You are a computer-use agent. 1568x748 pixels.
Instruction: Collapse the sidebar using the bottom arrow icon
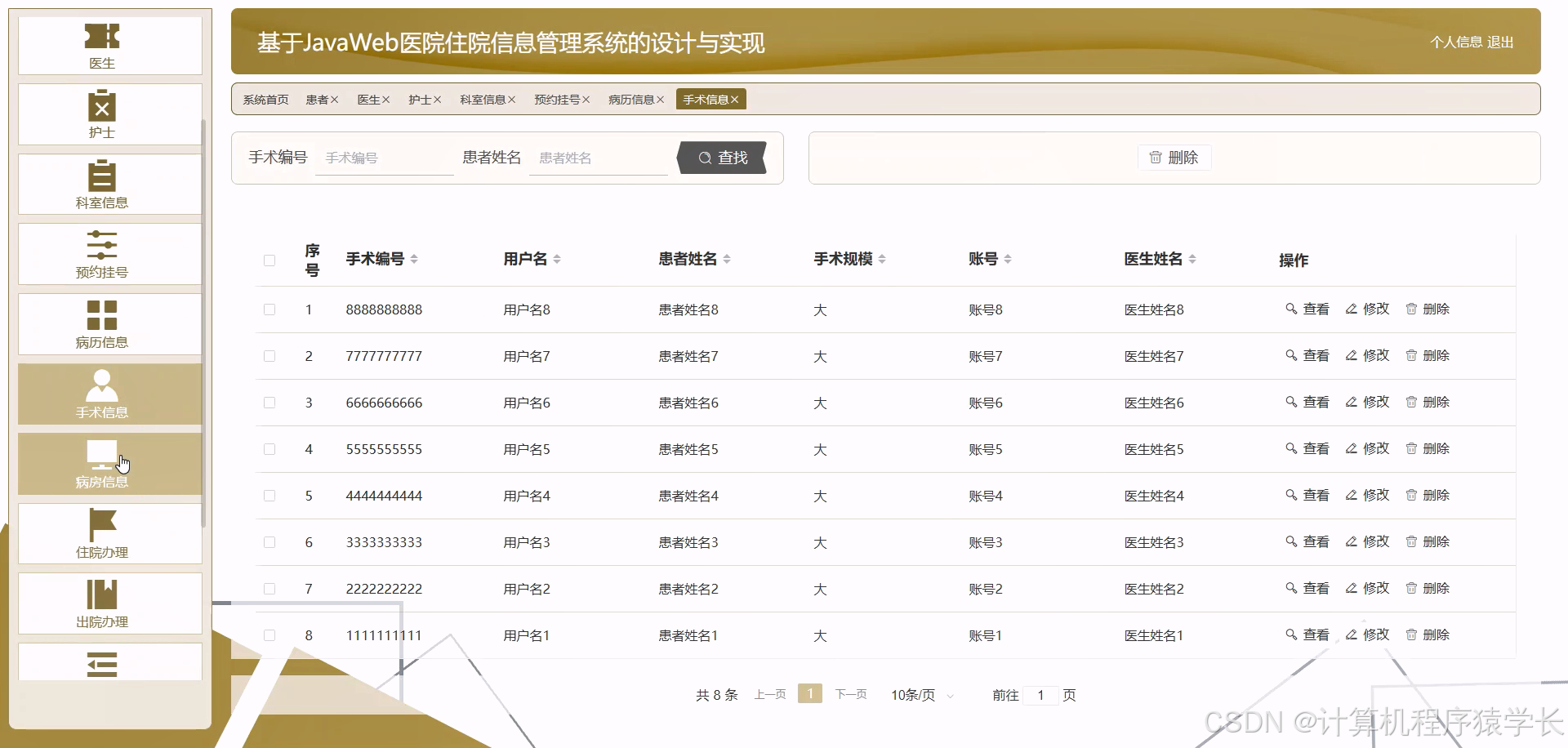pos(101,663)
